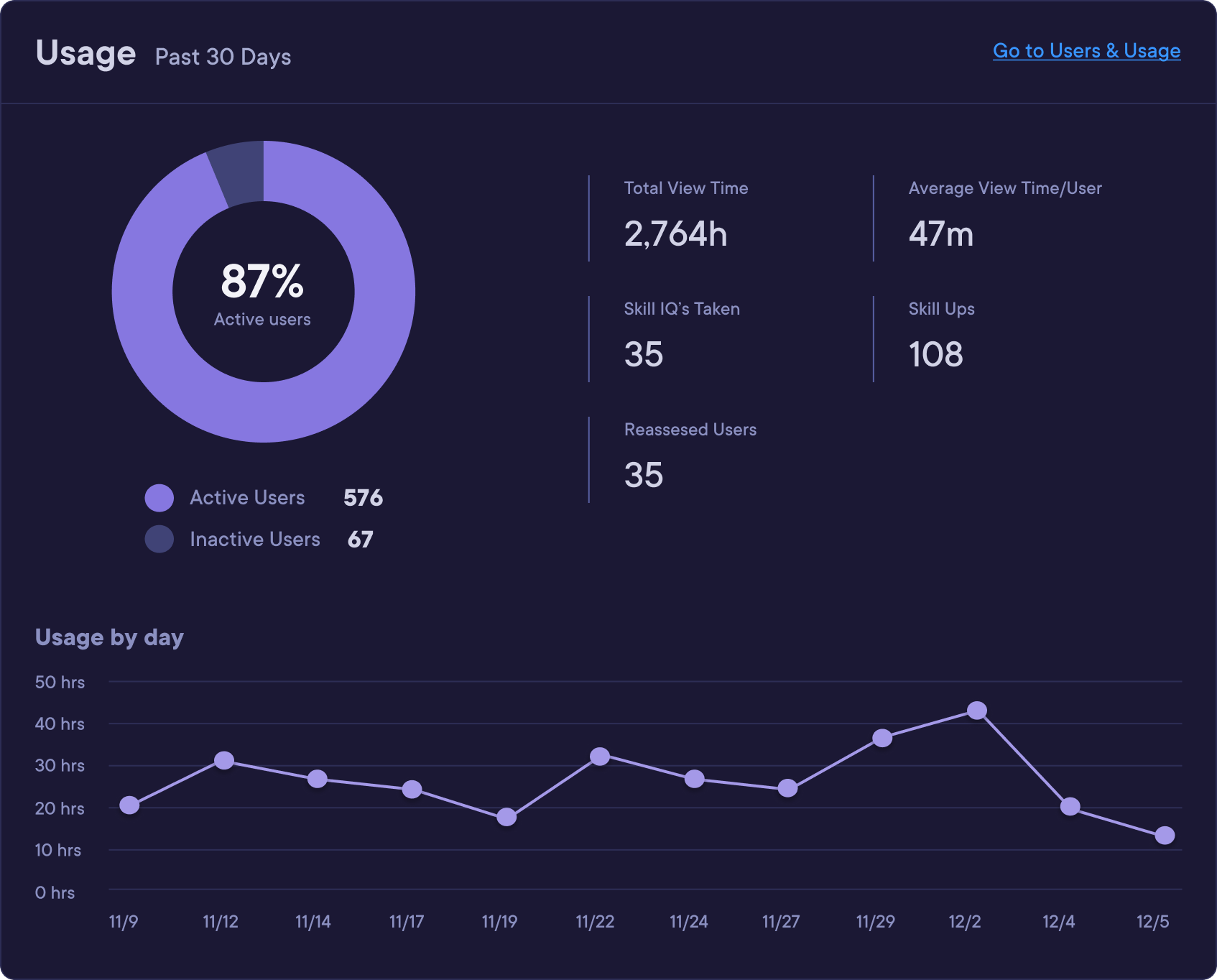Click the data point above 11/29

[882, 736]
